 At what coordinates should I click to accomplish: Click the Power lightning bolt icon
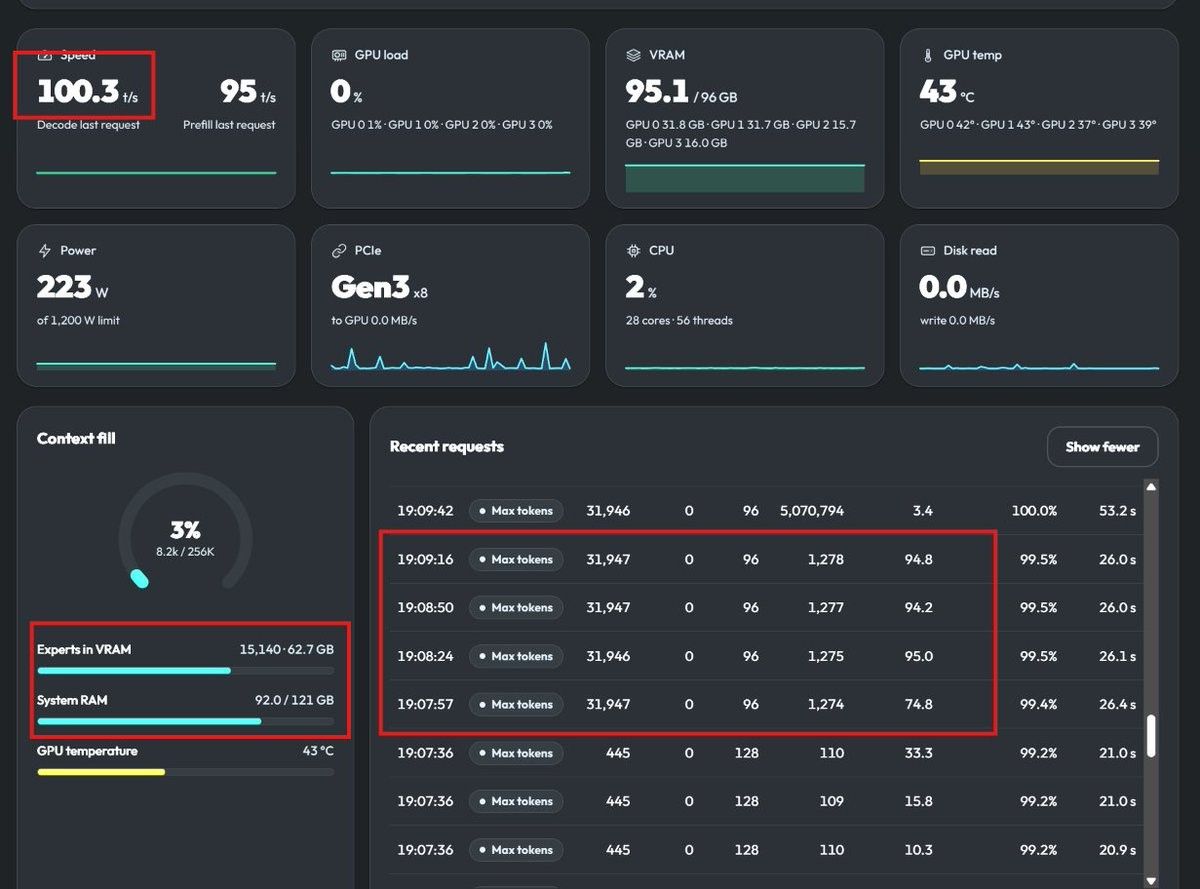click(x=44, y=250)
